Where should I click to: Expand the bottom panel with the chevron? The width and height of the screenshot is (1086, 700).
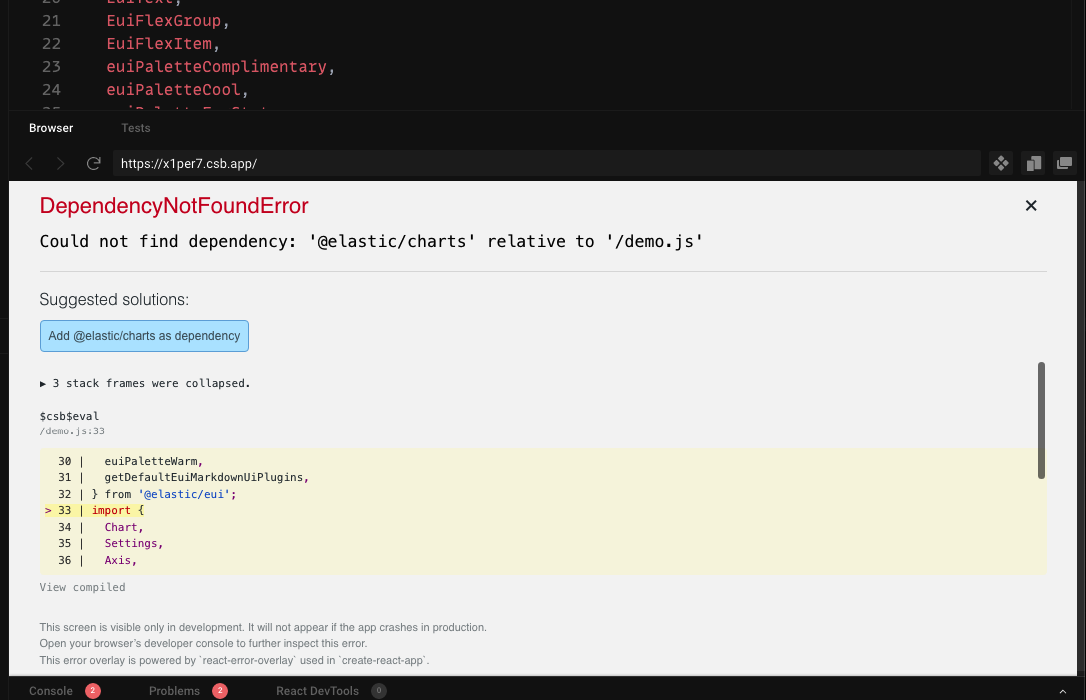(1063, 690)
